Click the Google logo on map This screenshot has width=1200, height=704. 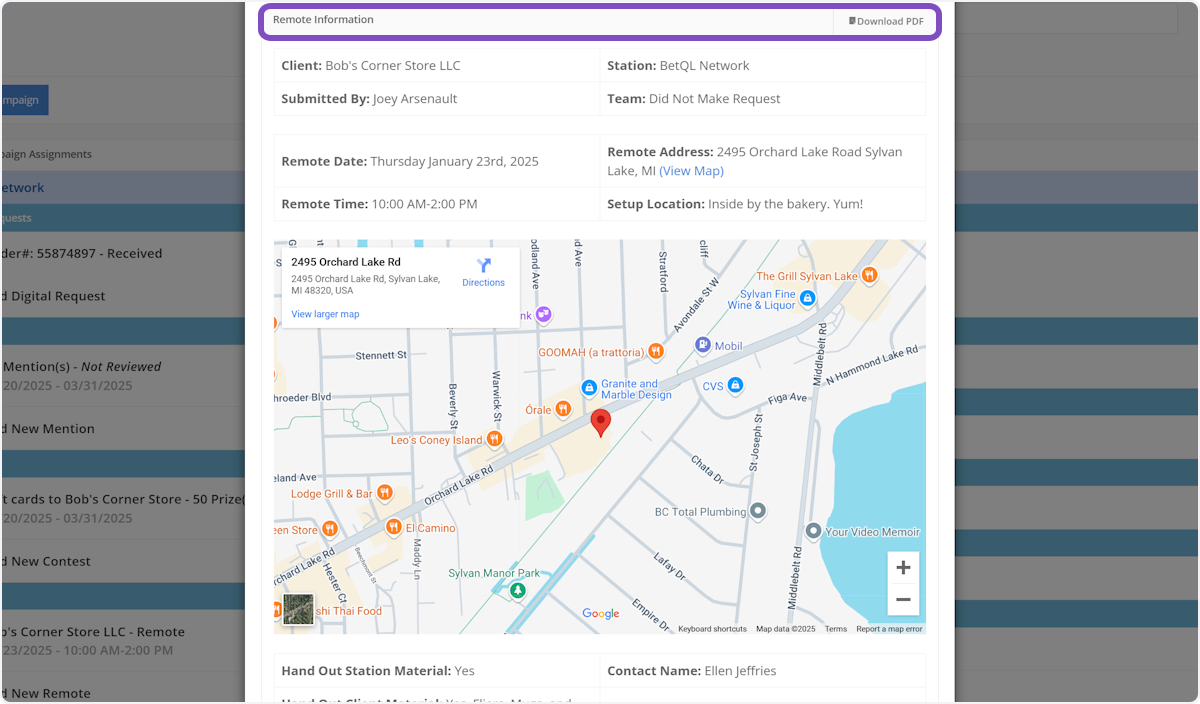point(601,613)
